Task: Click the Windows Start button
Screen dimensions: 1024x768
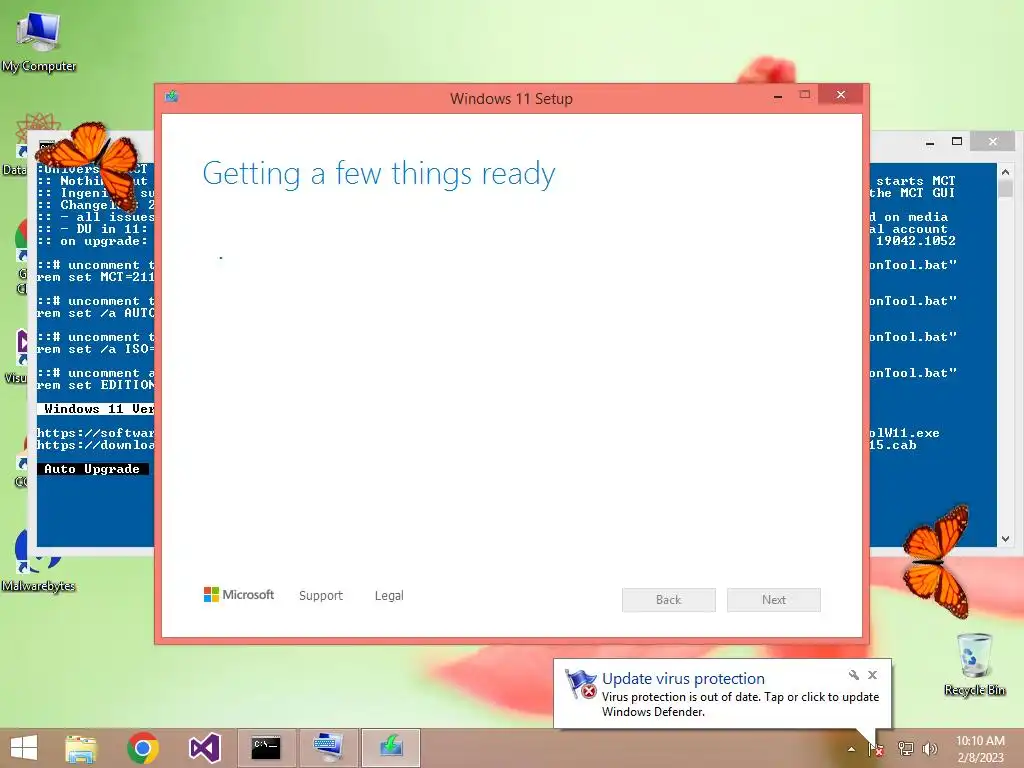Action: coord(24,748)
